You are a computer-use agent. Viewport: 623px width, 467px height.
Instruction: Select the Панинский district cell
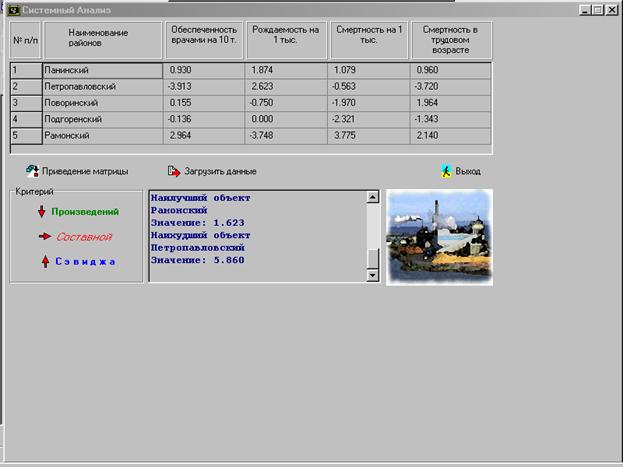point(100,71)
